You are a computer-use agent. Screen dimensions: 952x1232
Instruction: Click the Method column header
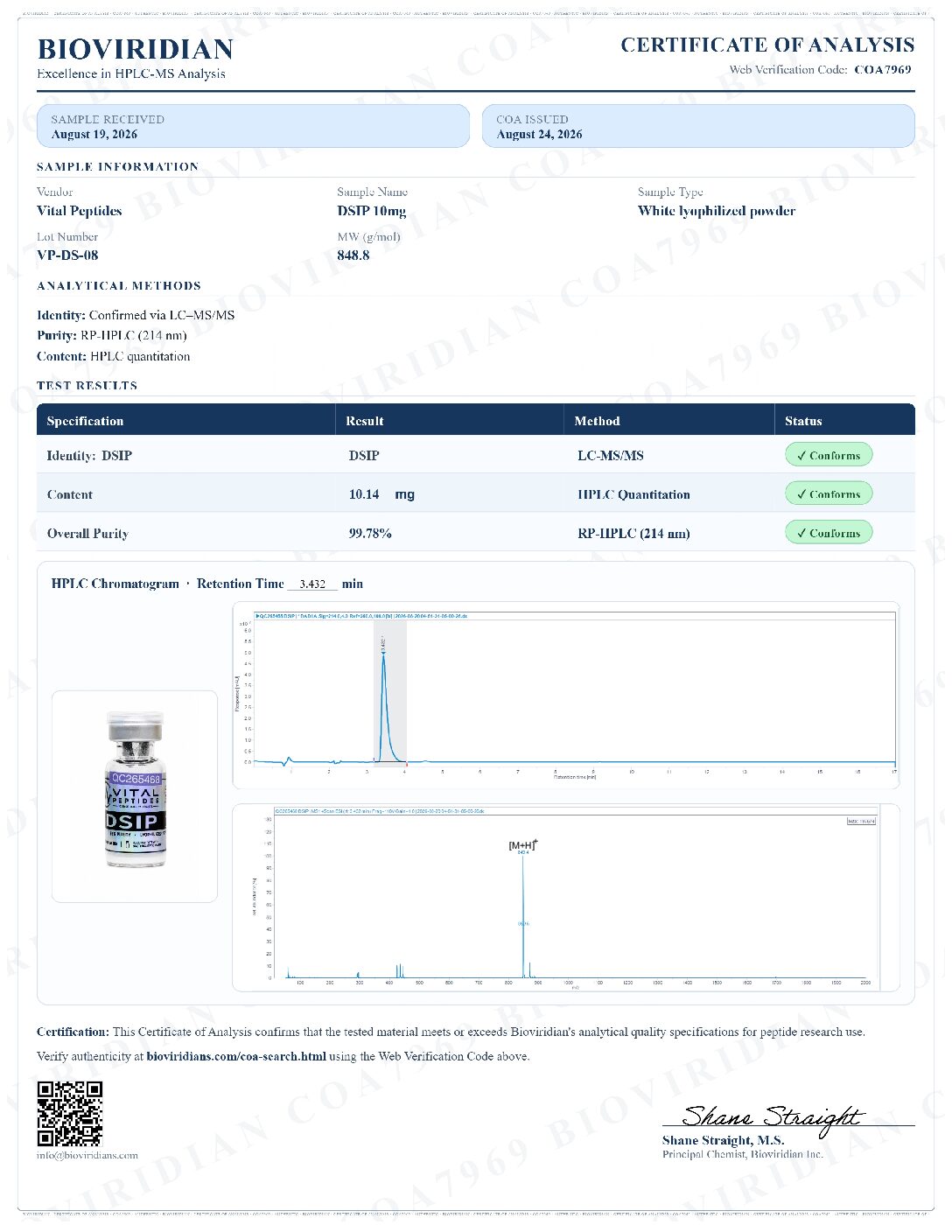coord(597,421)
